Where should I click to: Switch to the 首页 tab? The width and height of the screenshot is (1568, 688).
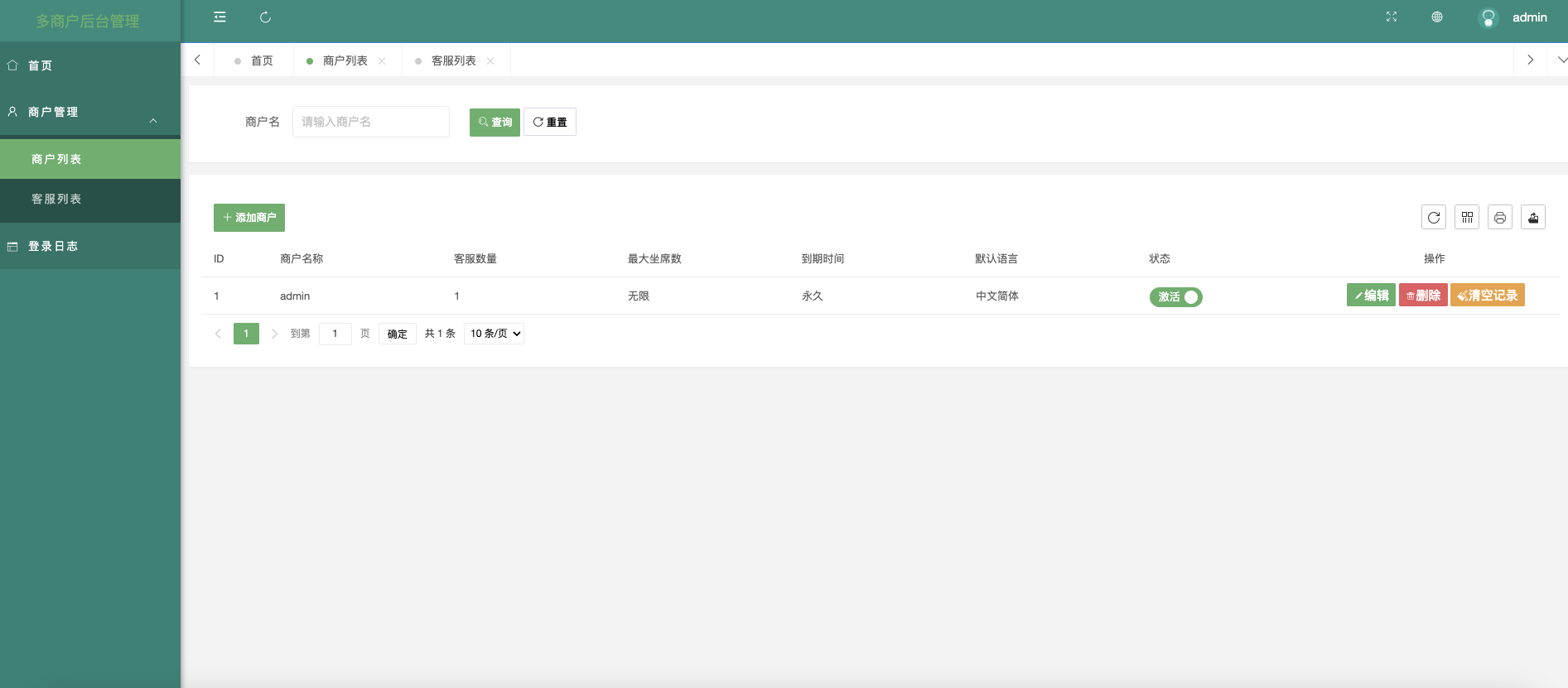(253, 60)
